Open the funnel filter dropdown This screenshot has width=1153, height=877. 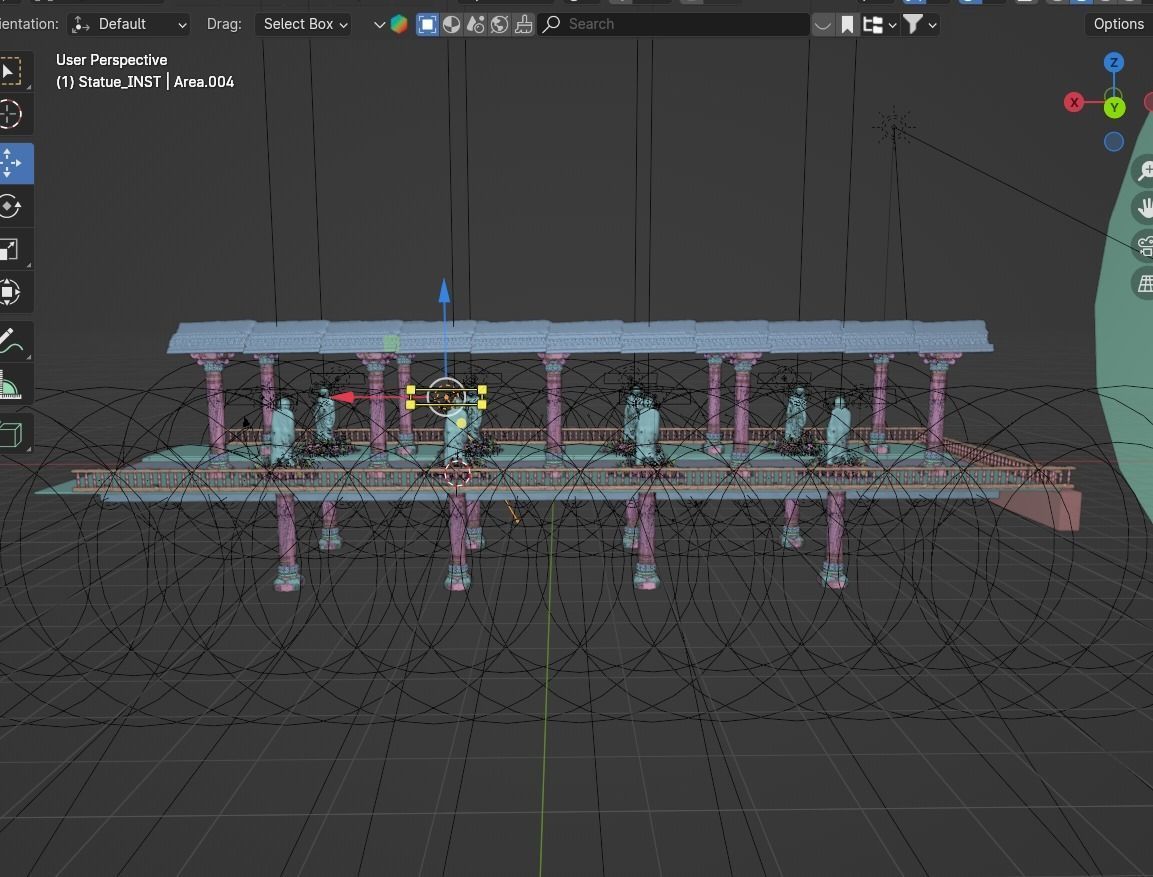click(x=920, y=24)
